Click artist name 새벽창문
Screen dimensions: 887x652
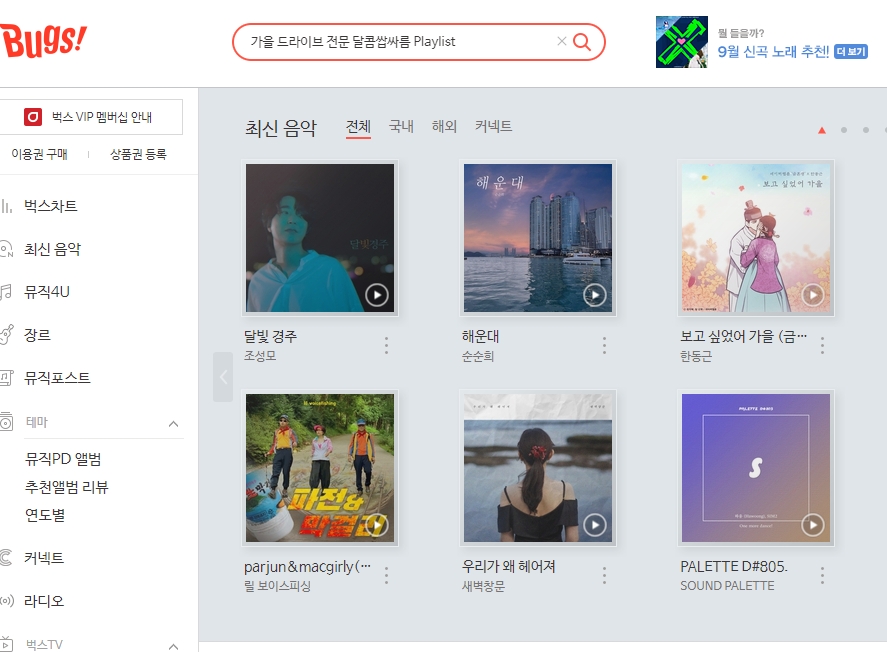[483, 586]
